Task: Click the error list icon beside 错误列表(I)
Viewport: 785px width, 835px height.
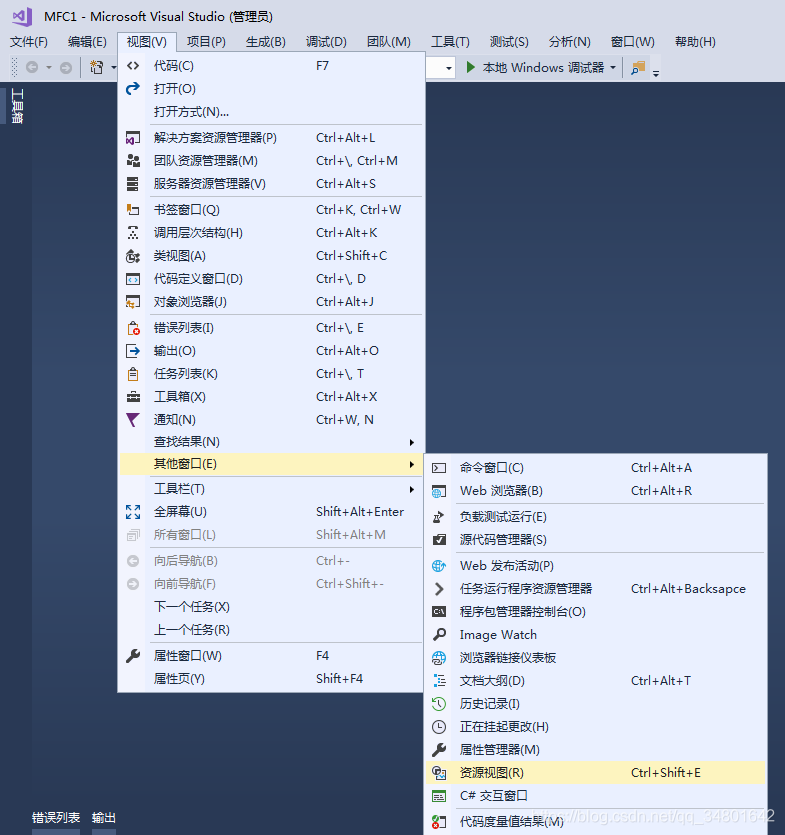Action: point(133,328)
